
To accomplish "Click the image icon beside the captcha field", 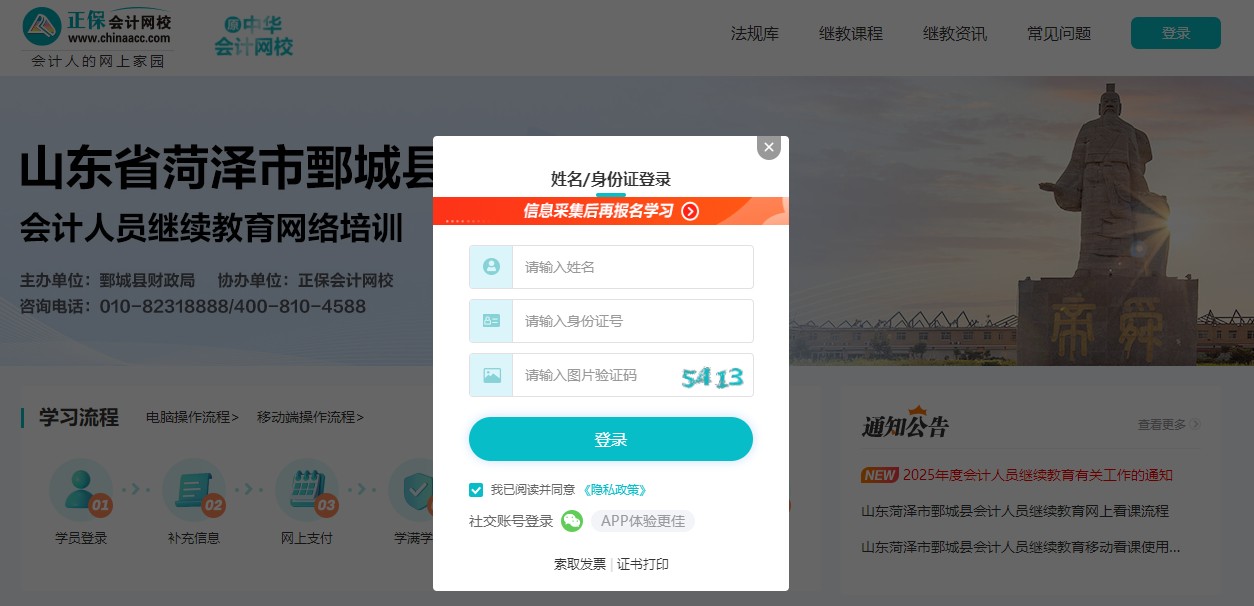I will pos(490,374).
